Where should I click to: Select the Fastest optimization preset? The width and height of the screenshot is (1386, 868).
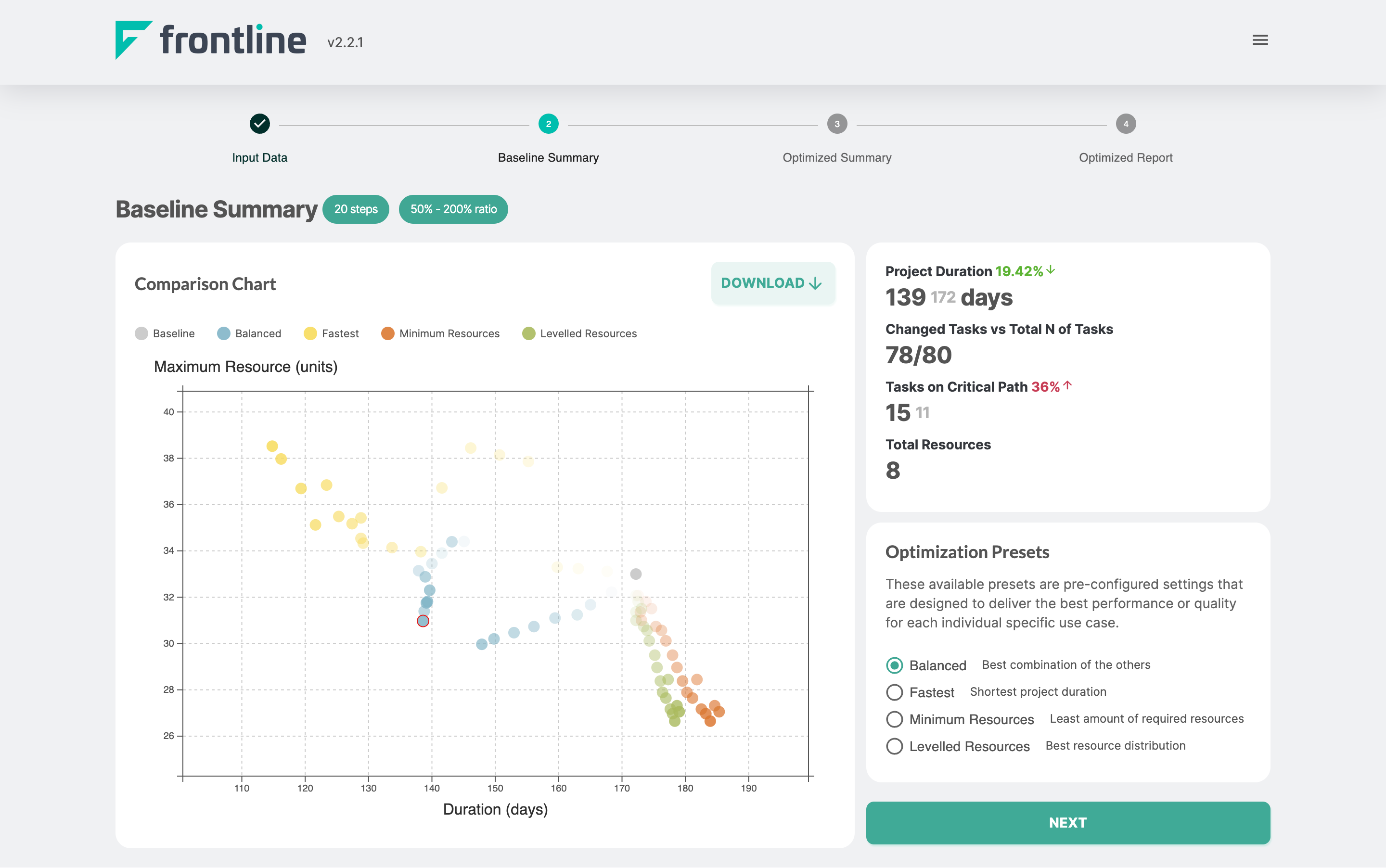pos(894,692)
